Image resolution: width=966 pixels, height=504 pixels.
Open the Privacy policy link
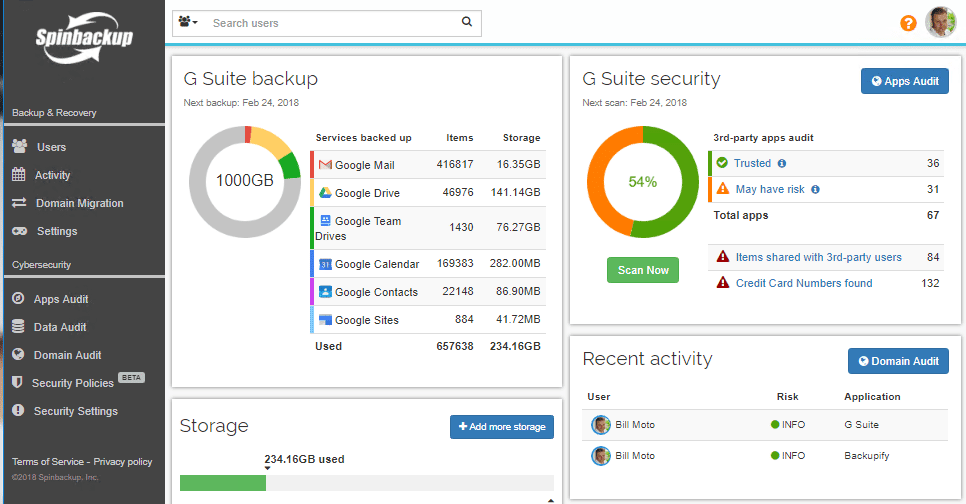point(123,461)
